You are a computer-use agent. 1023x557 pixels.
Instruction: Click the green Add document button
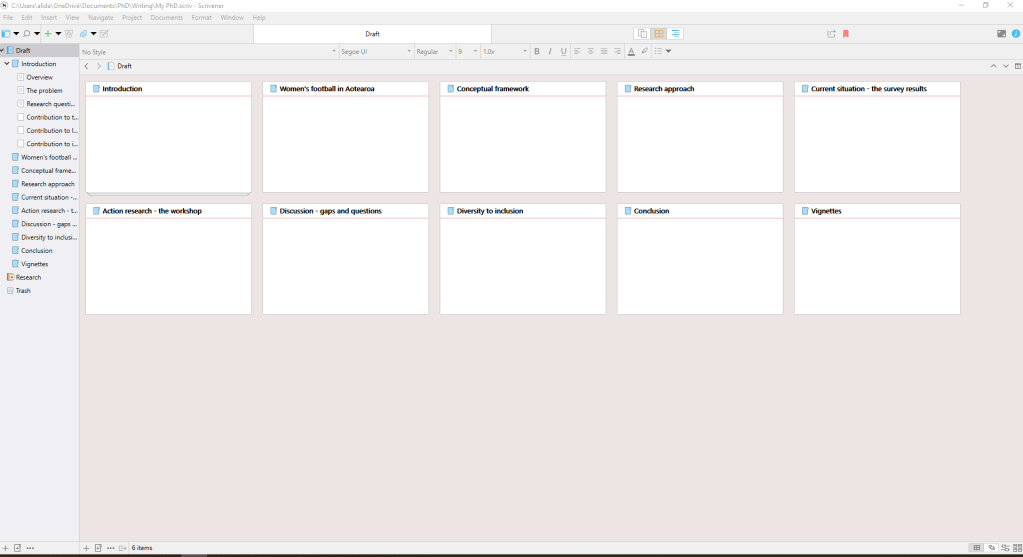click(47, 34)
